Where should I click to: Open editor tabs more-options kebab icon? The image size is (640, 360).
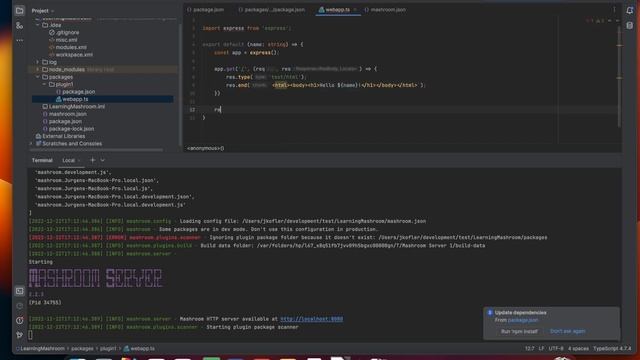pos(614,10)
